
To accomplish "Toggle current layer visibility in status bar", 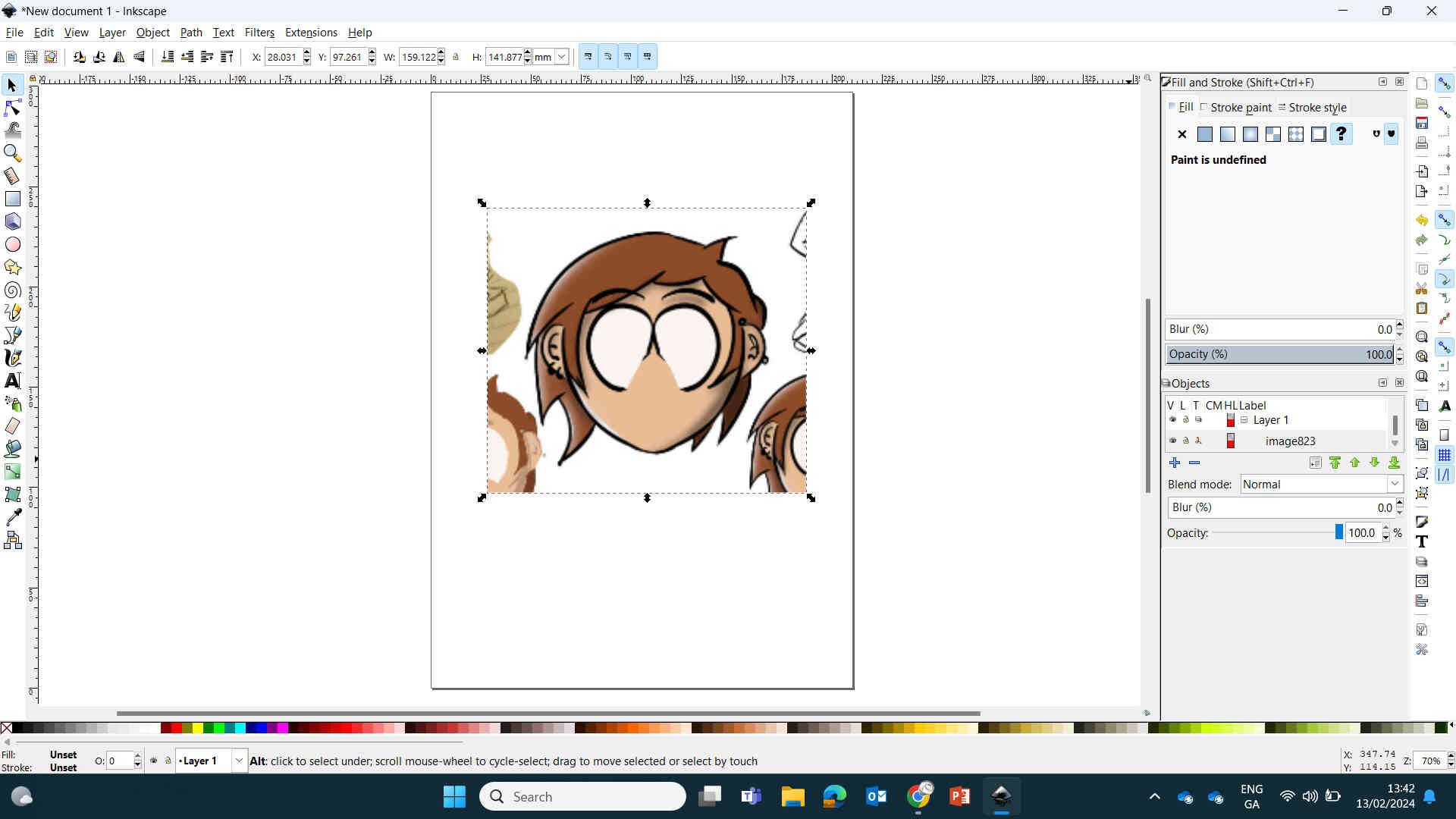I will pyautogui.click(x=154, y=761).
